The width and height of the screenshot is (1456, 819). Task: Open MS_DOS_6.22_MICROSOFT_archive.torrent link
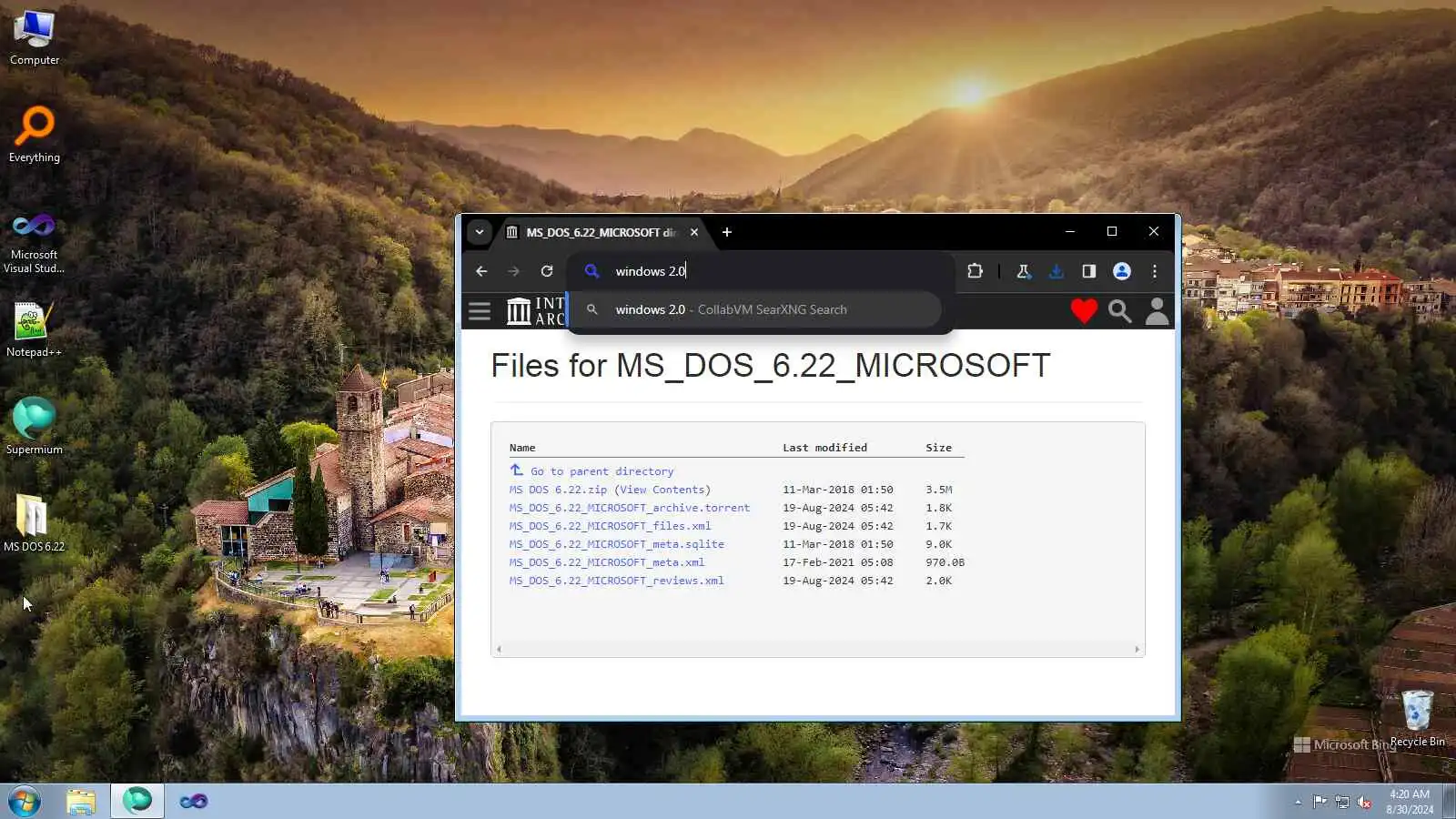click(x=630, y=508)
